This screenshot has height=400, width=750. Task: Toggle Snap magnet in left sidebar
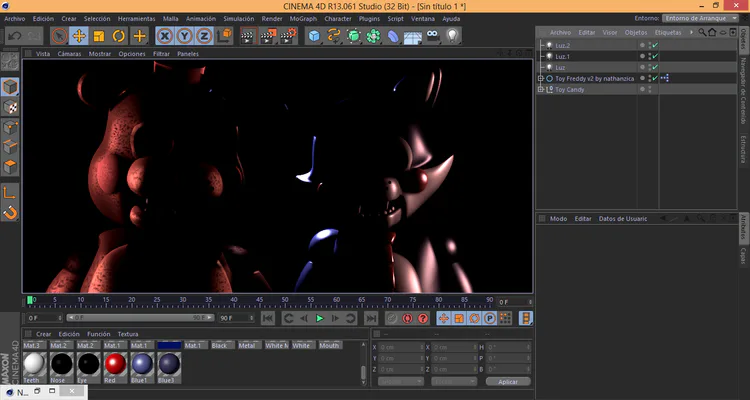10,212
